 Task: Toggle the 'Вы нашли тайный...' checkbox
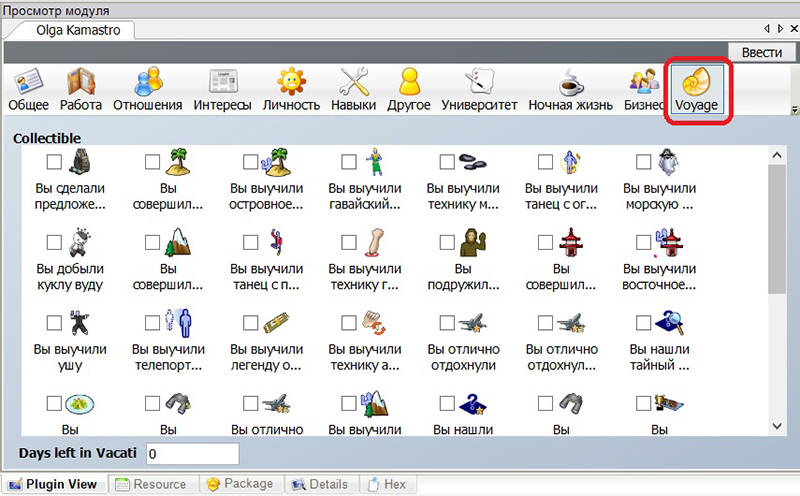click(643, 322)
